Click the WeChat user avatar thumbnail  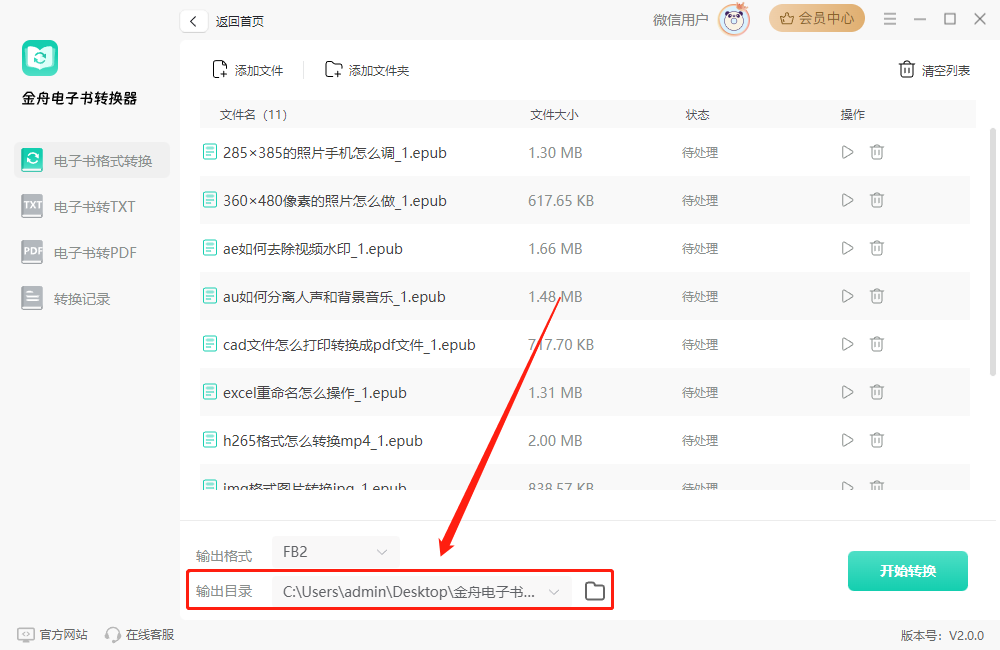(x=733, y=20)
